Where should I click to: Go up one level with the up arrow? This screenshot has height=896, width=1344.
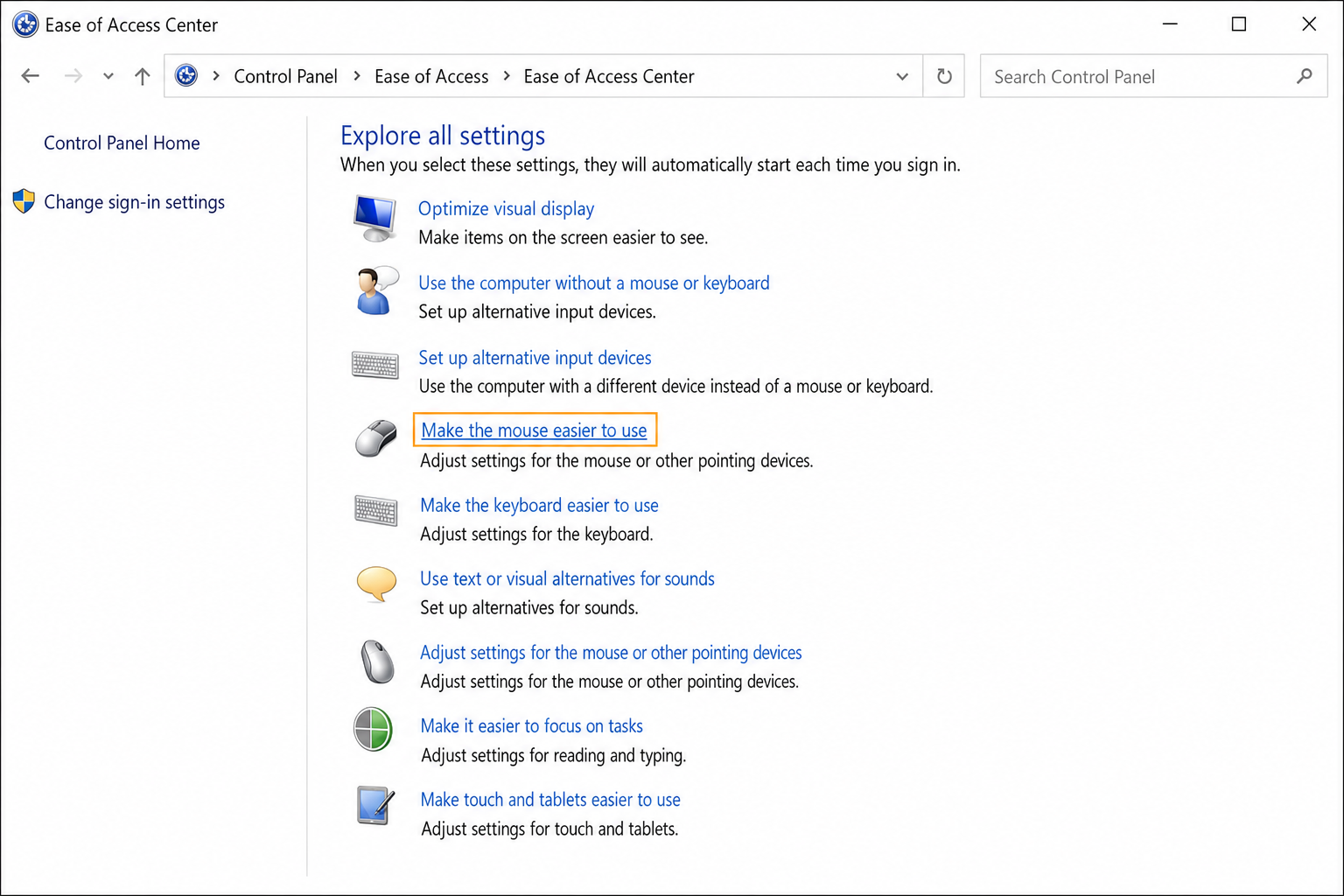[143, 76]
